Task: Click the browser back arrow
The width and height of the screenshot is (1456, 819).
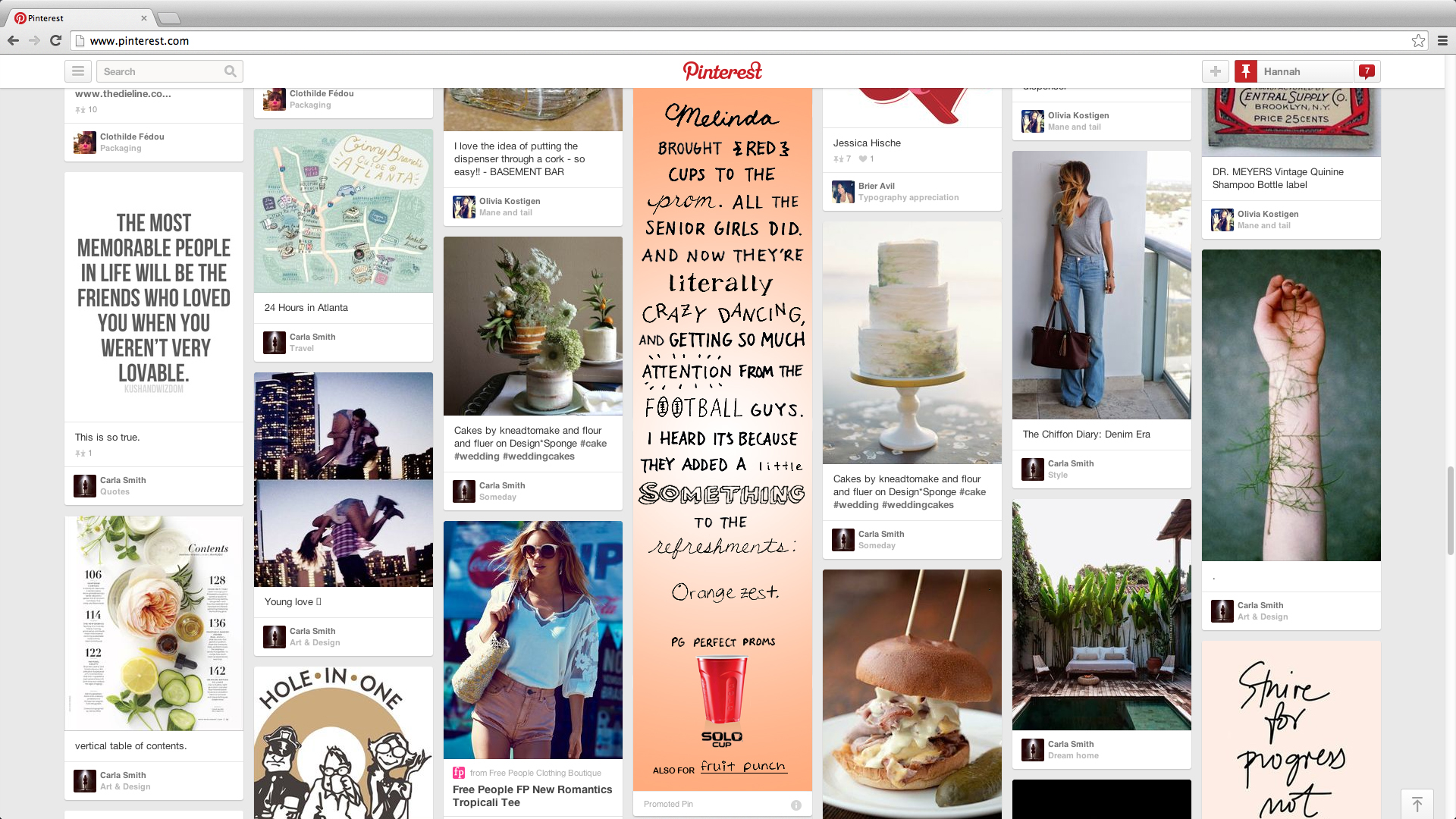Action: pos(13,41)
